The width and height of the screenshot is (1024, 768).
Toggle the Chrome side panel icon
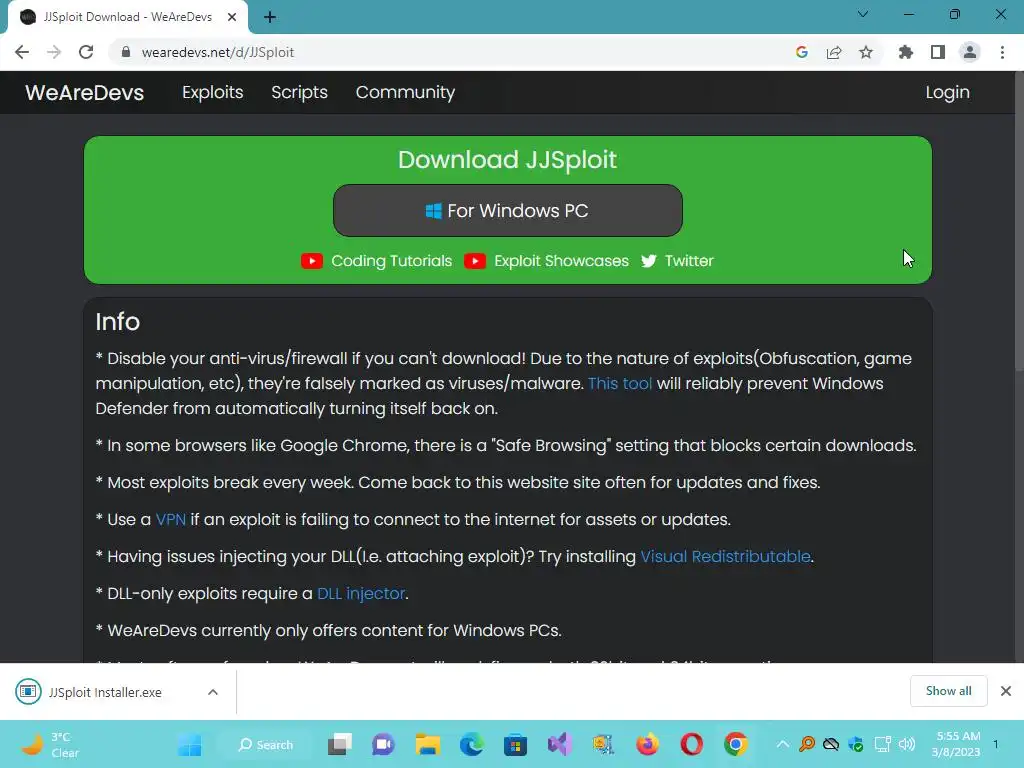point(938,52)
